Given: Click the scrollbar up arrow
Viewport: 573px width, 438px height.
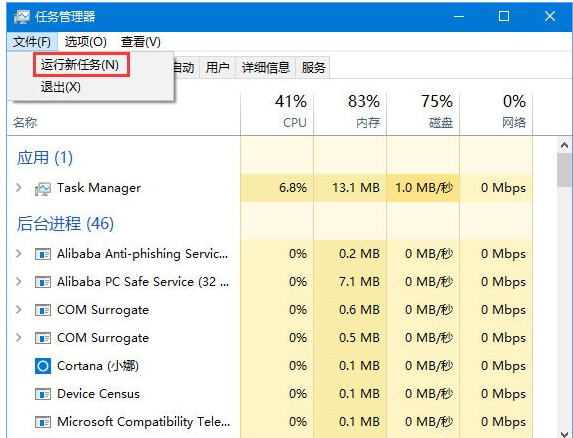Looking at the screenshot, I should coord(564,145).
